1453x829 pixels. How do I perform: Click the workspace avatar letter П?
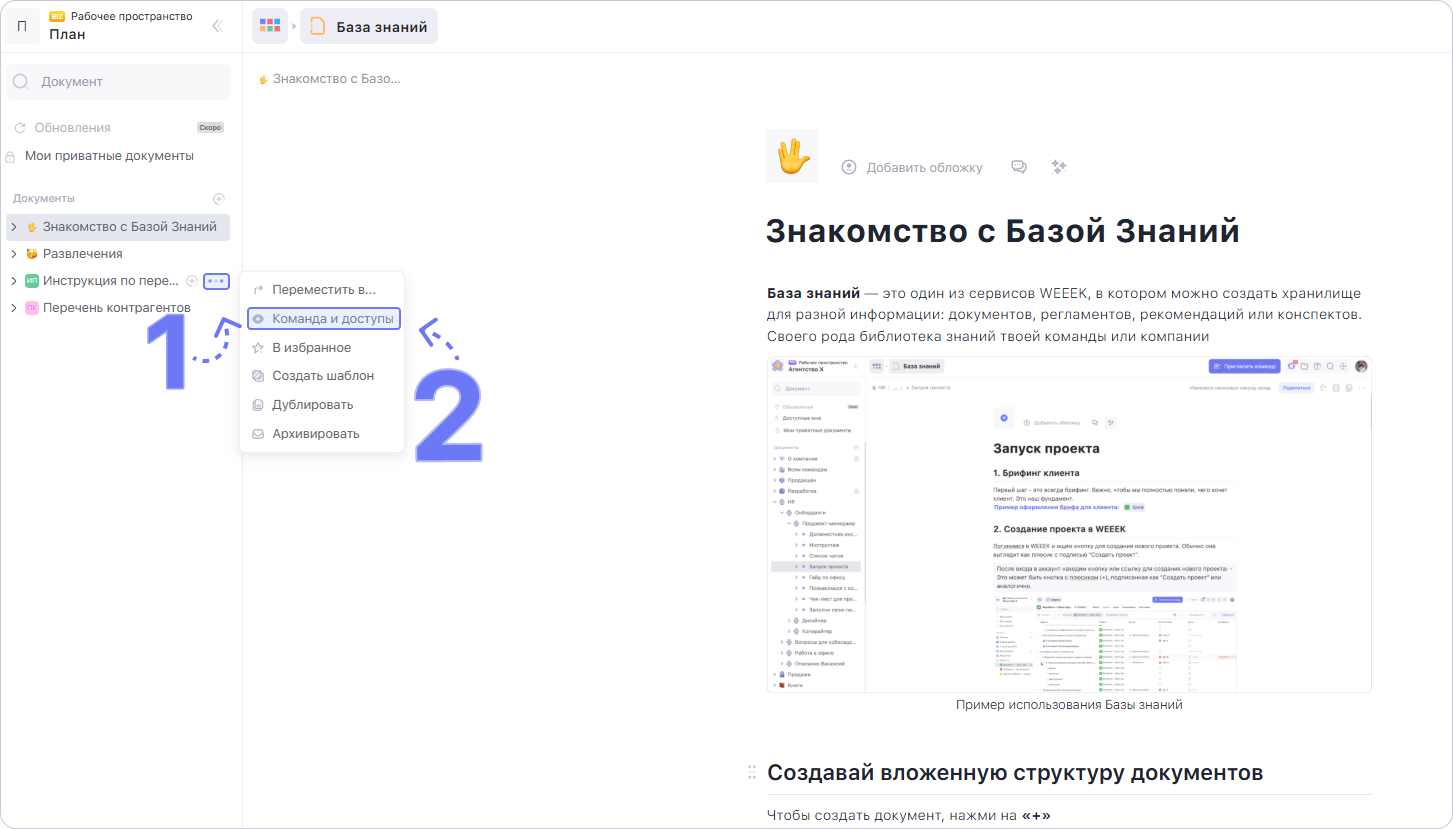coord(22,26)
